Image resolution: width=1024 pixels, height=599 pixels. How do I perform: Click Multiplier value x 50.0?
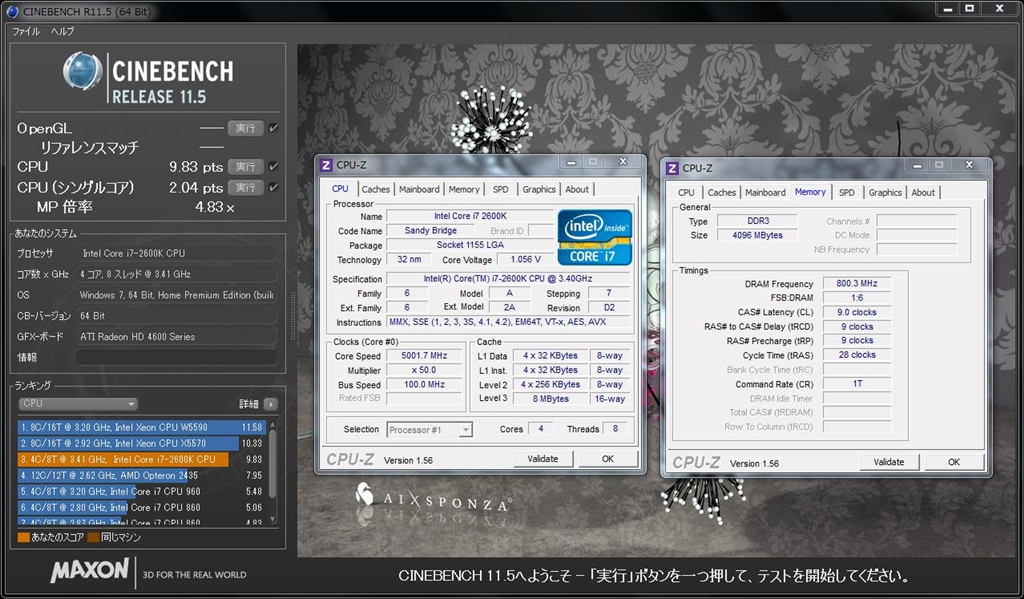click(x=424, y=370)
